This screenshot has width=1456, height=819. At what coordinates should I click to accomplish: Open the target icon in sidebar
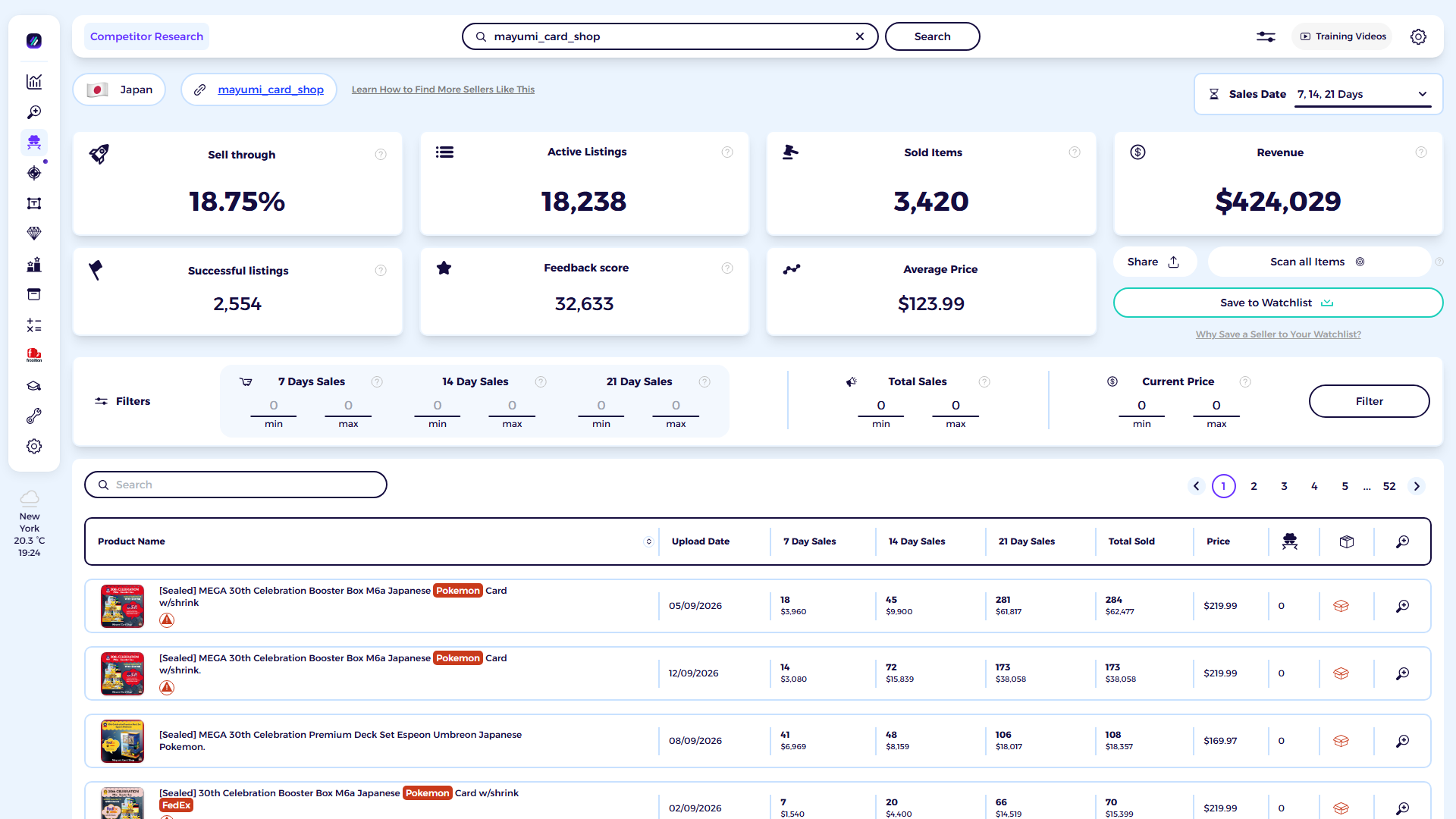click(34, 173)
